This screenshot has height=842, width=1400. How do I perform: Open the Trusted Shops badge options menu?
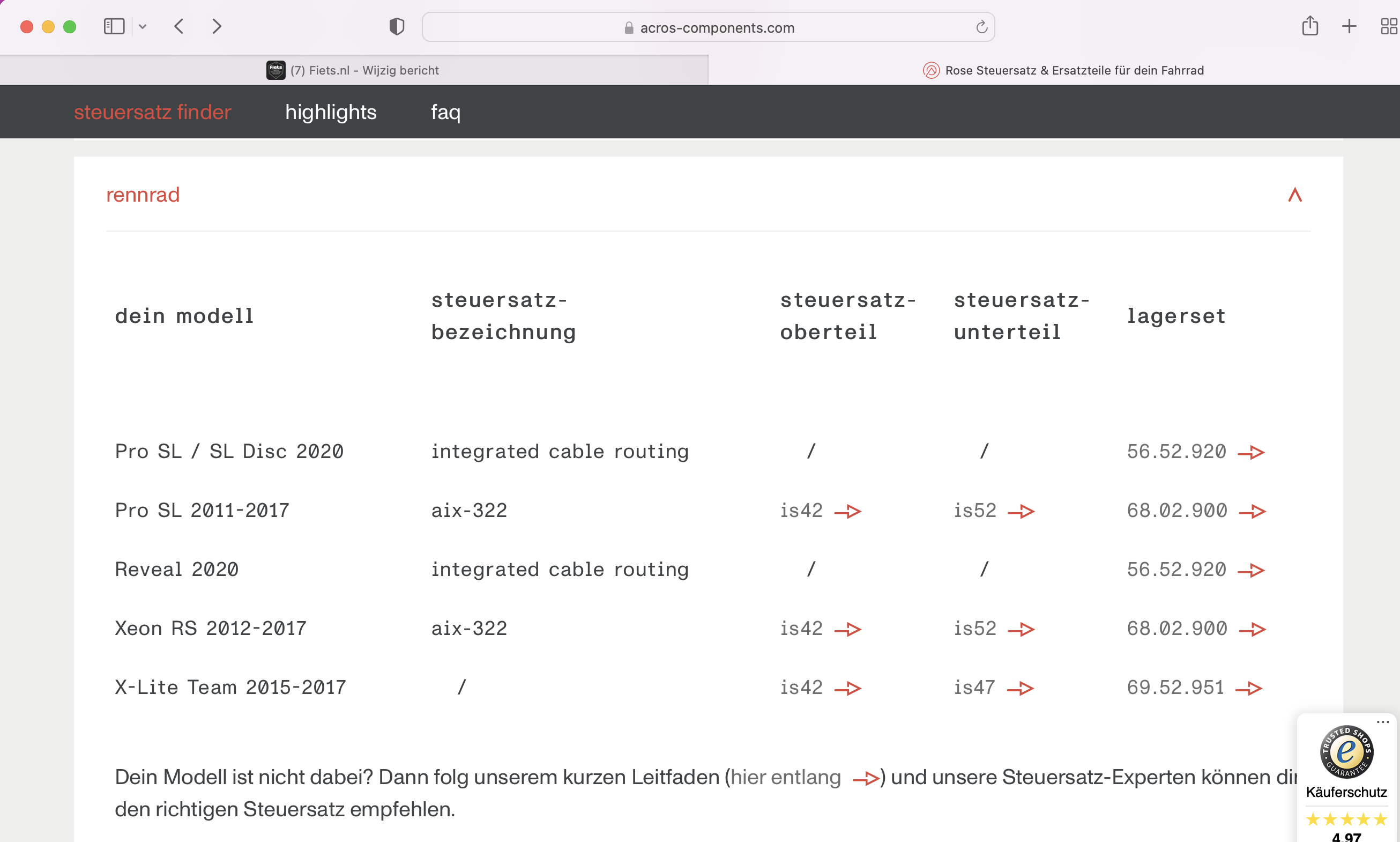[x=1382, y=722]
